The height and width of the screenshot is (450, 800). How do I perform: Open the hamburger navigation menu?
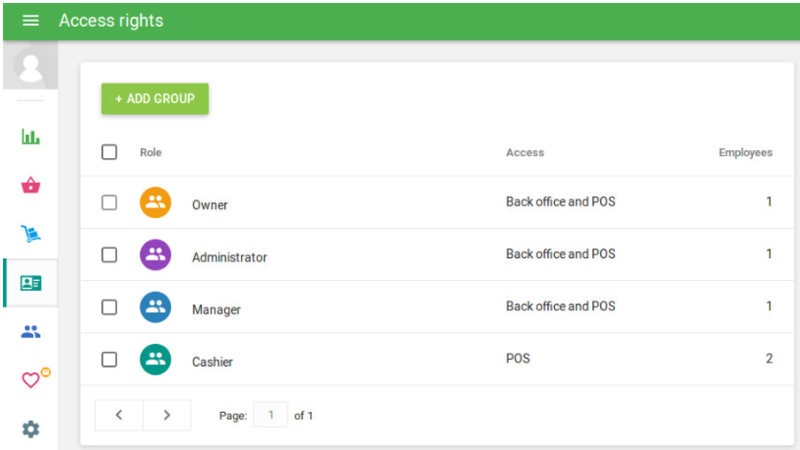tap(30, 21)
